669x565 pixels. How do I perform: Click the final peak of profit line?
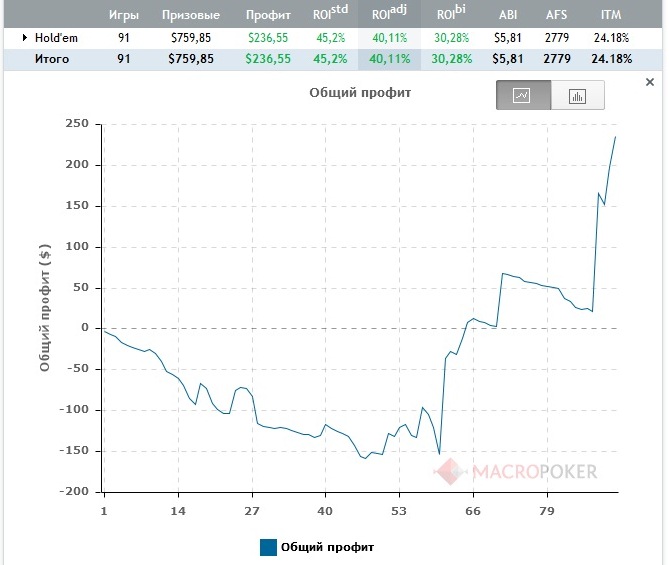(615, 137)
